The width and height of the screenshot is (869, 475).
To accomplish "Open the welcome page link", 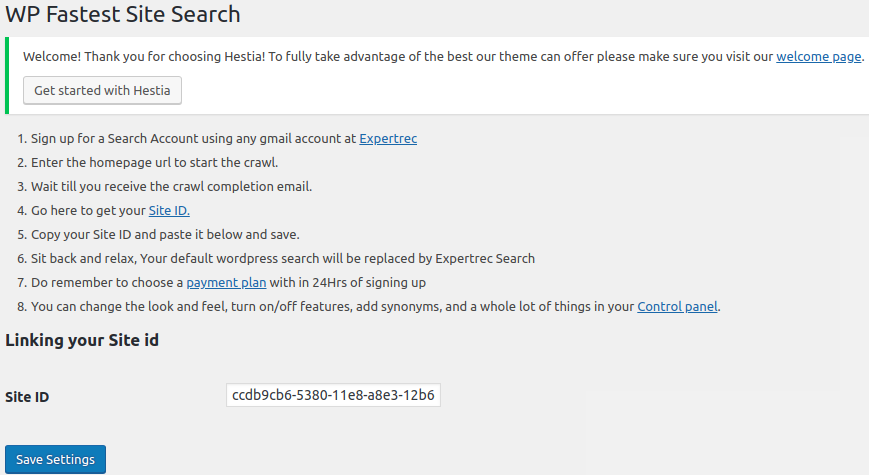I will (x=818, y=56).
